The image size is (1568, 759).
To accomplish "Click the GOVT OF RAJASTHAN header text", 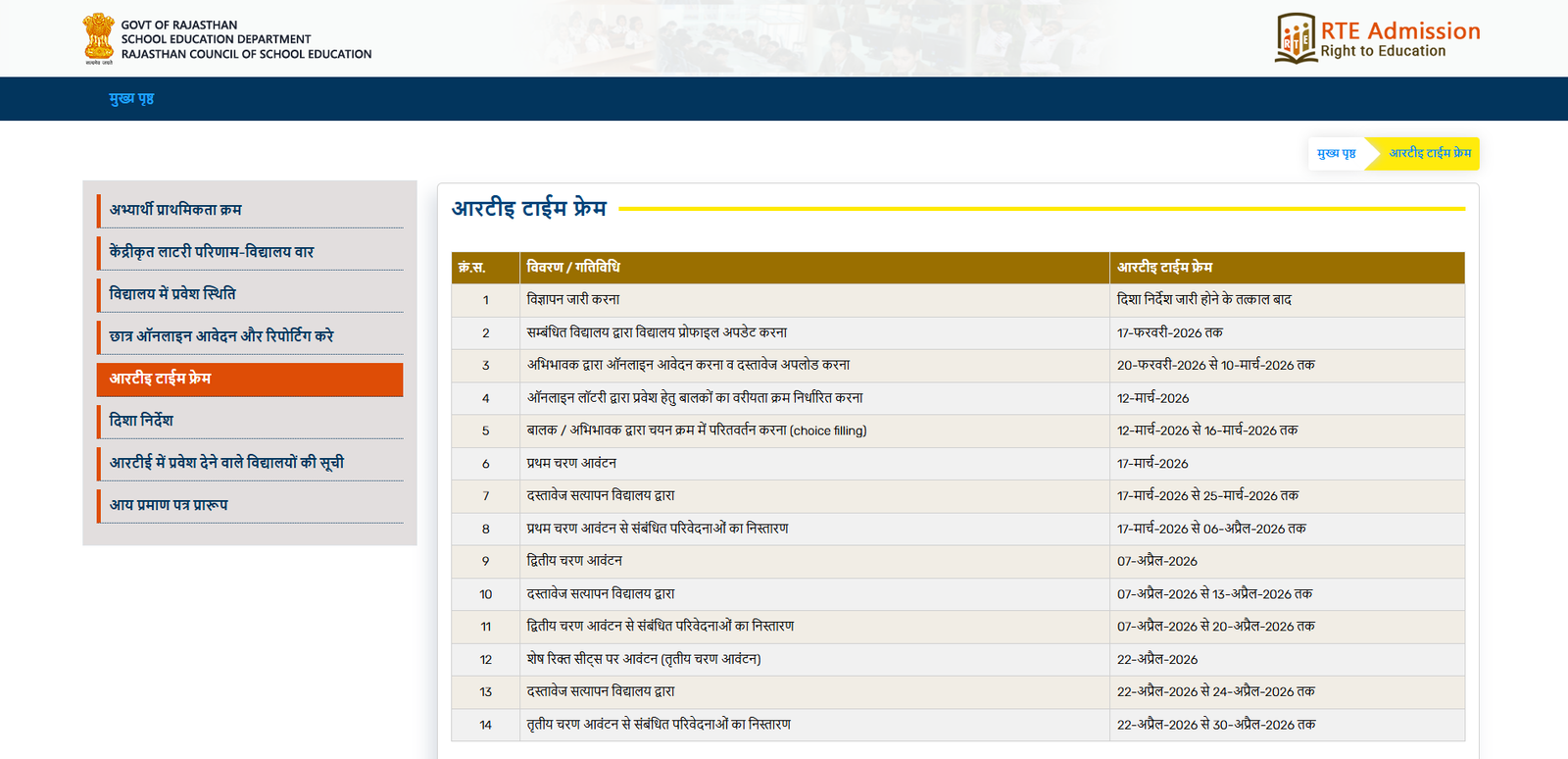I will point(179,25).
